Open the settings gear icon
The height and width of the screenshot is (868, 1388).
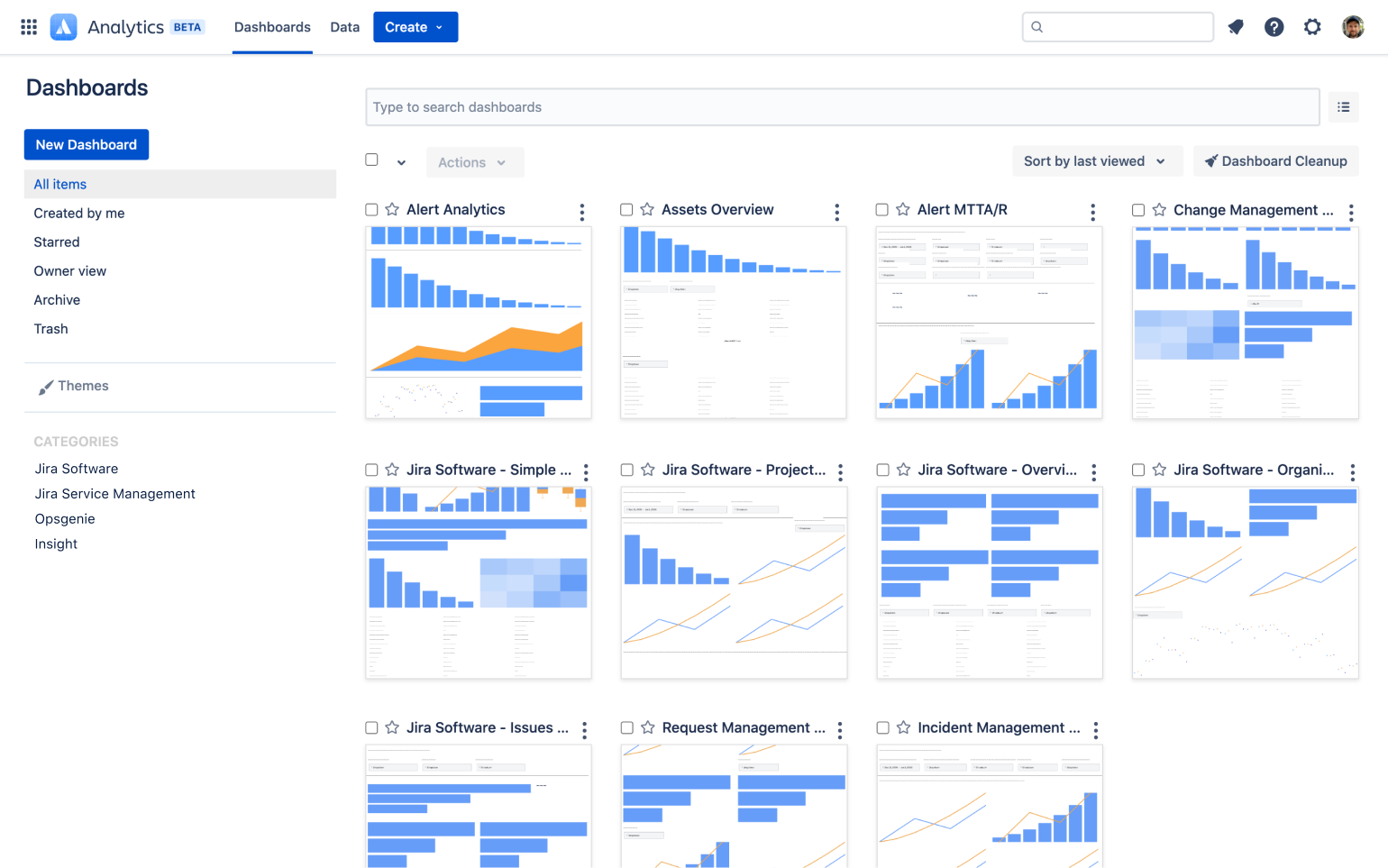click(x=1312, y=27)
